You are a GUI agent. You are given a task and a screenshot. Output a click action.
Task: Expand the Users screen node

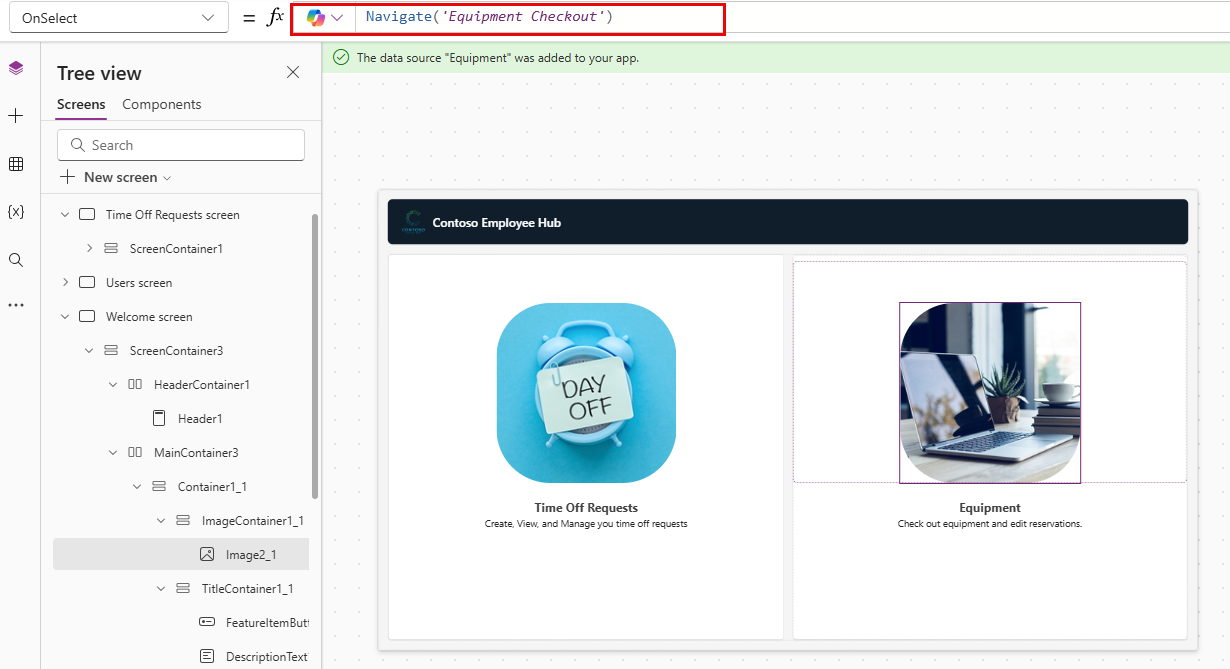click(x=65, y=283)
